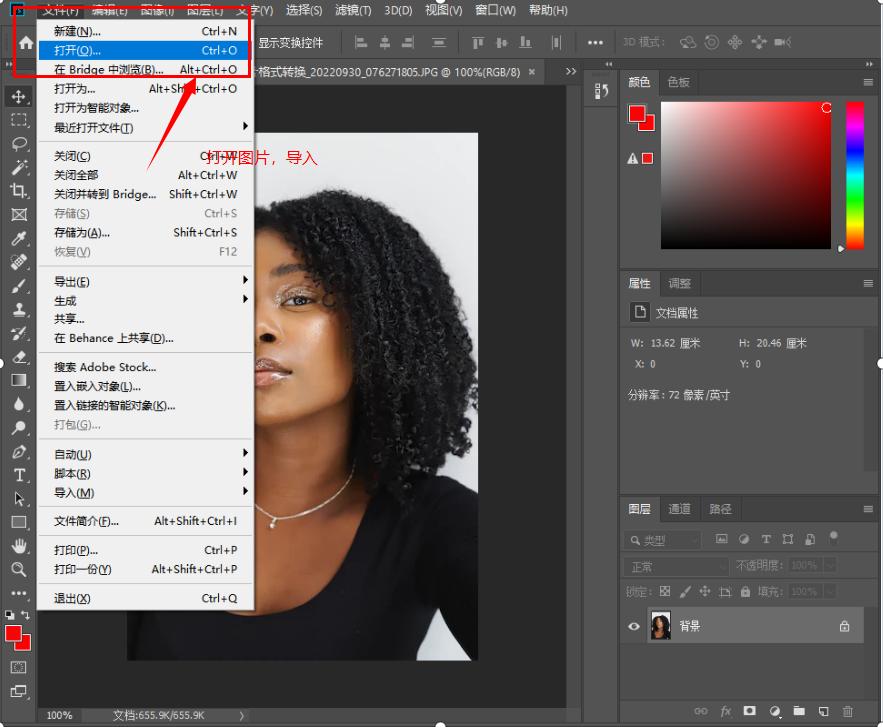
Task: Select the Move tool in the toolbar
Action: tap(19, 96)
